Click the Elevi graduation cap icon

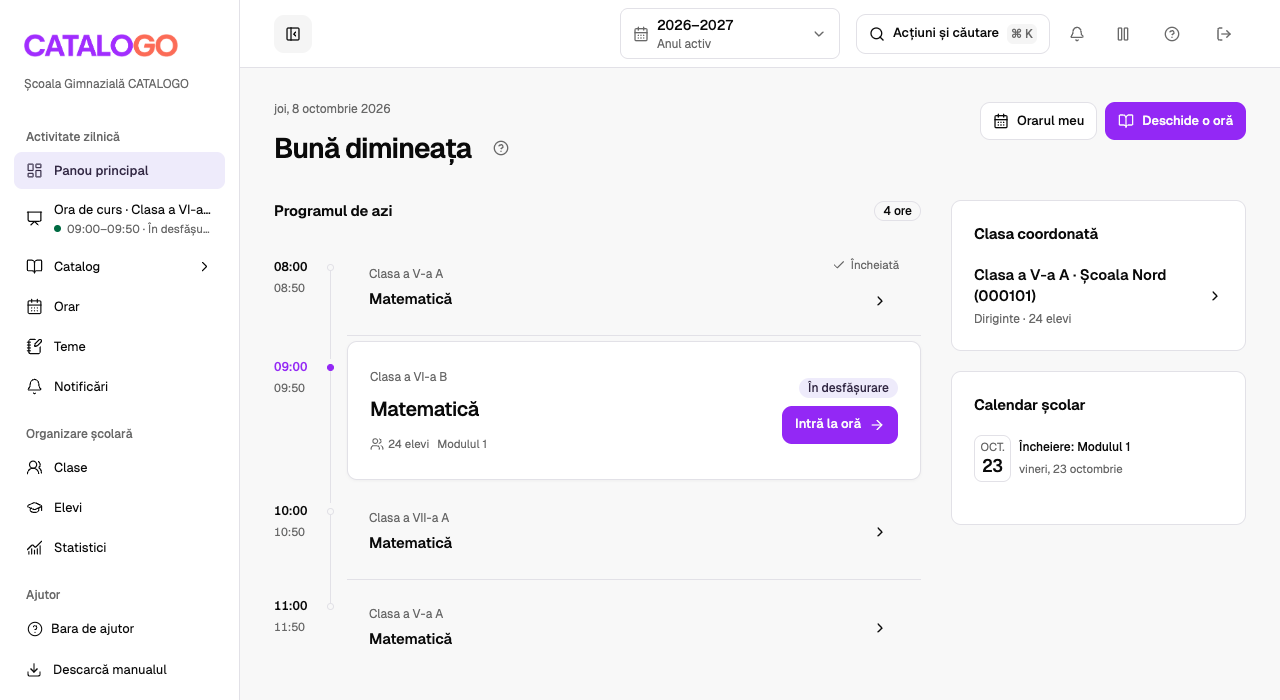point(35,508)
